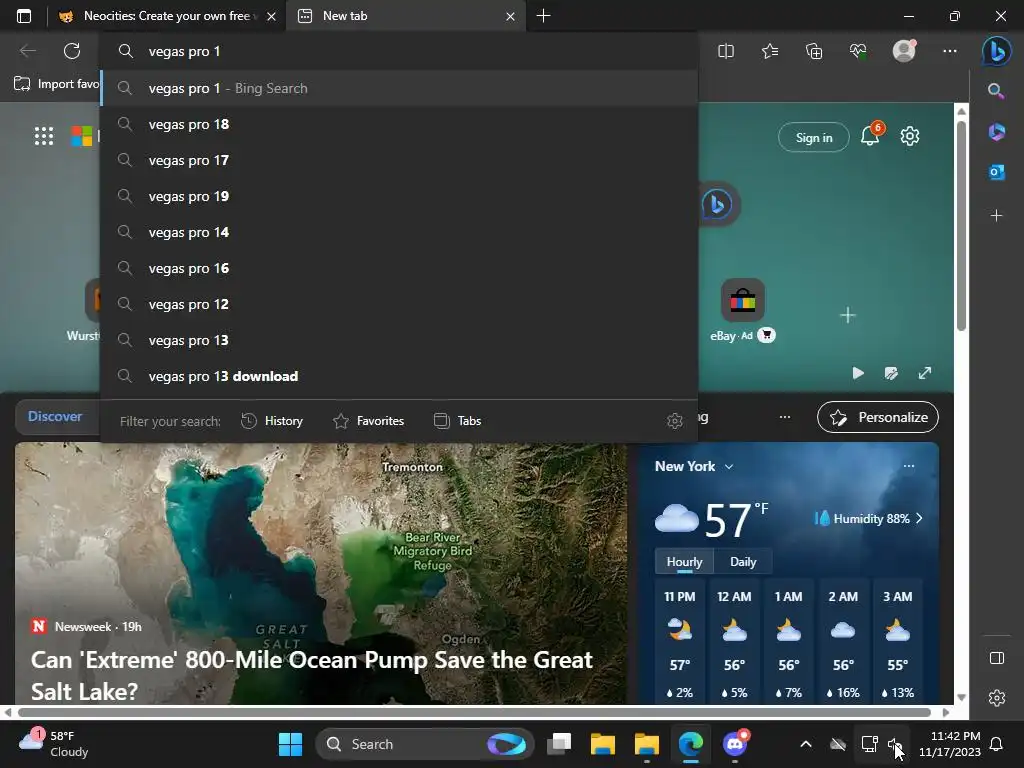The image size is (1024, 768).
Task: Add a new sidebar app
Action: tap(996, 215)
